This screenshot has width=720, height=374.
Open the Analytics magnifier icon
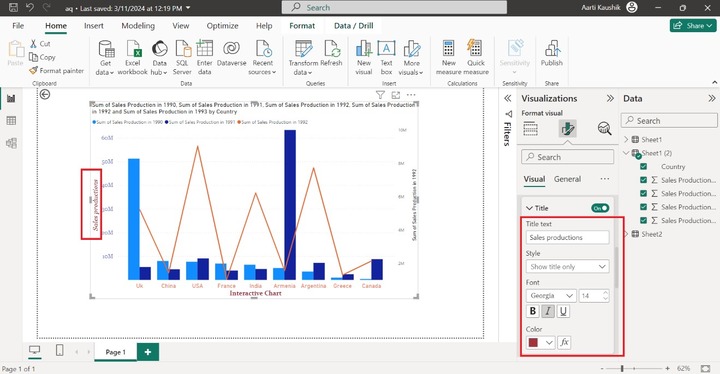(605, 129)
